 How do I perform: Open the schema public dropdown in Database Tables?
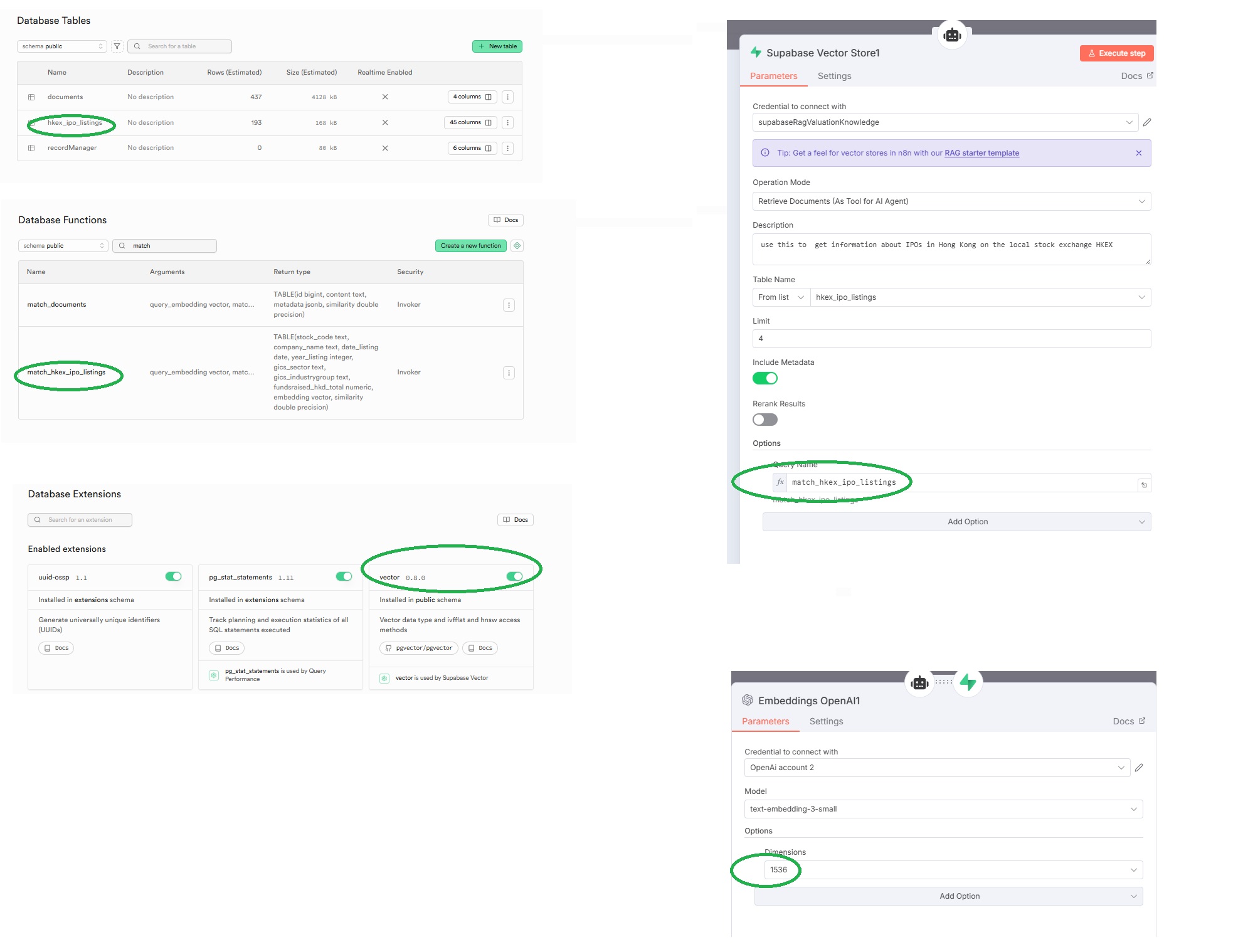(x=62, y=46)
